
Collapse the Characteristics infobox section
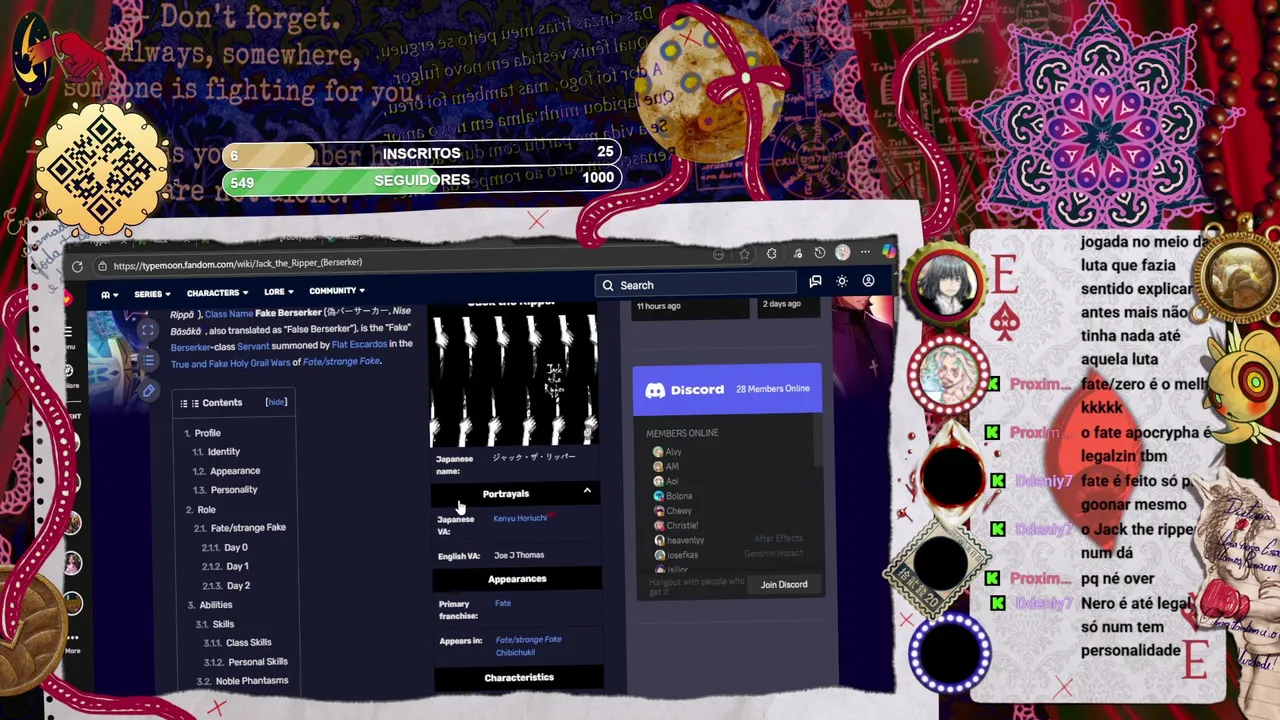coord(518,678)
